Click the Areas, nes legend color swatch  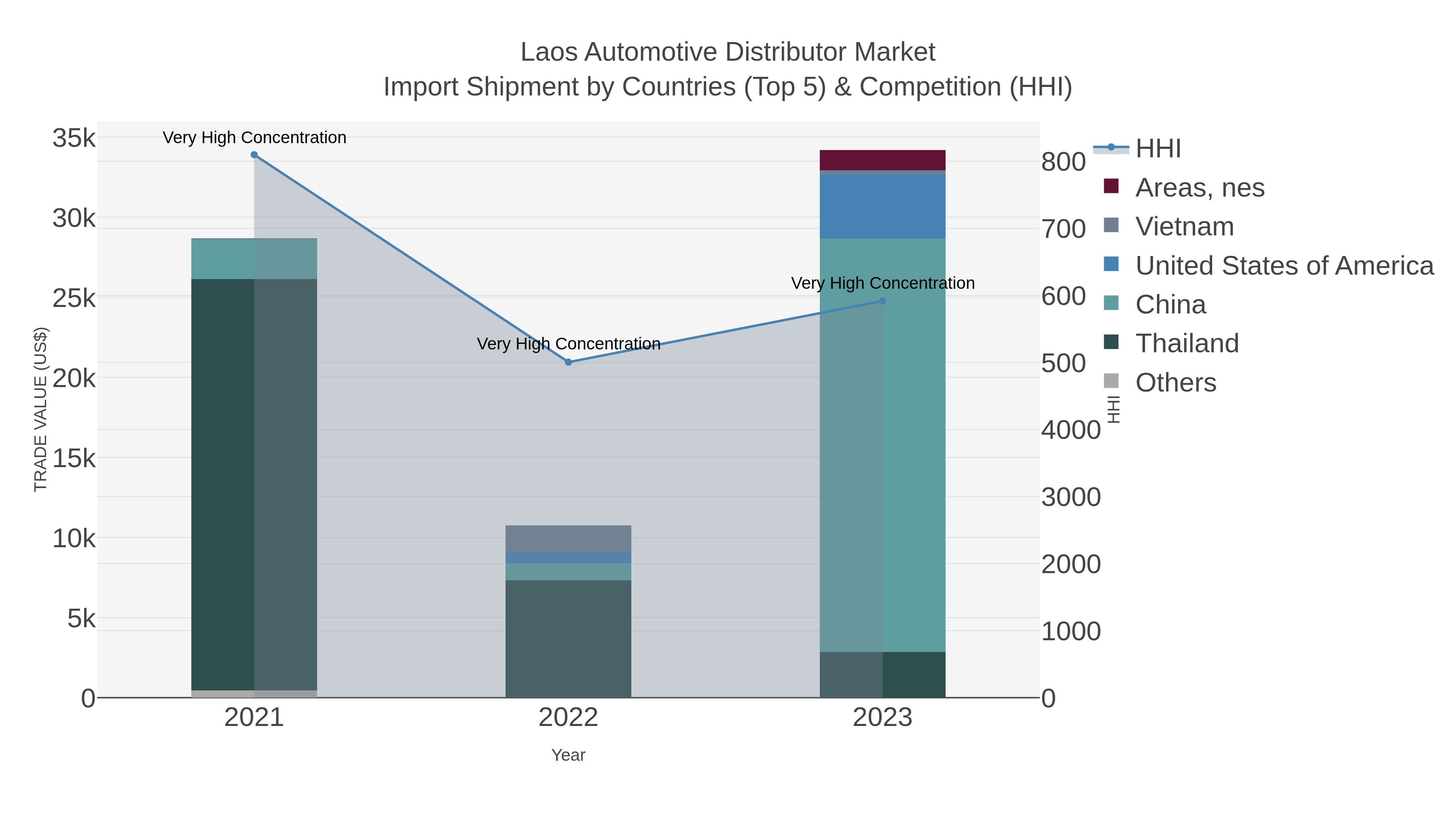pos(1111,186)
